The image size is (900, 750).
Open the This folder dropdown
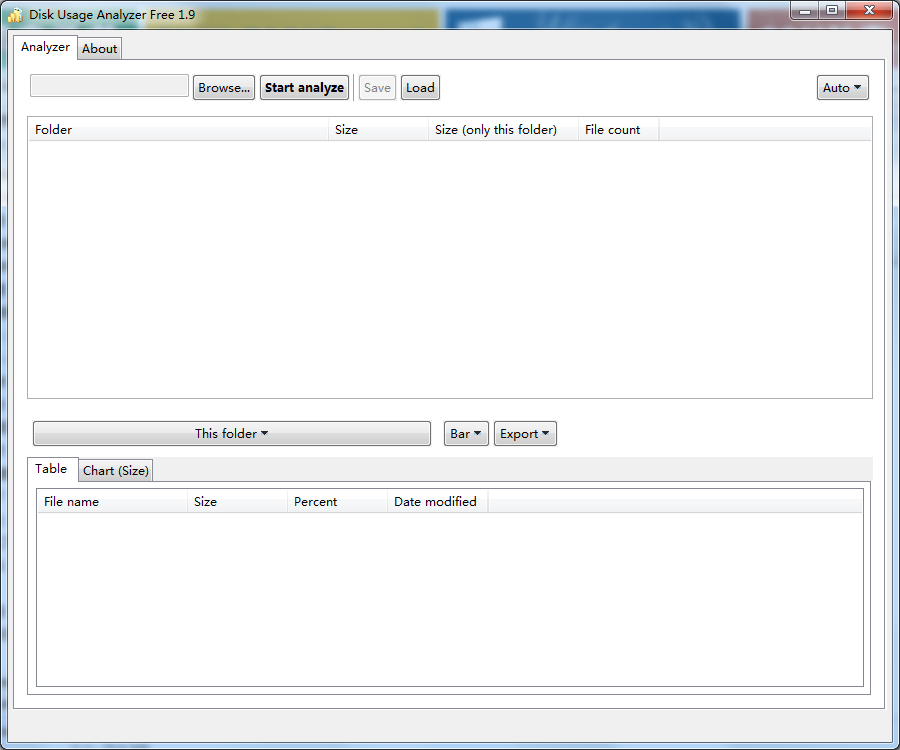[232, 433]
